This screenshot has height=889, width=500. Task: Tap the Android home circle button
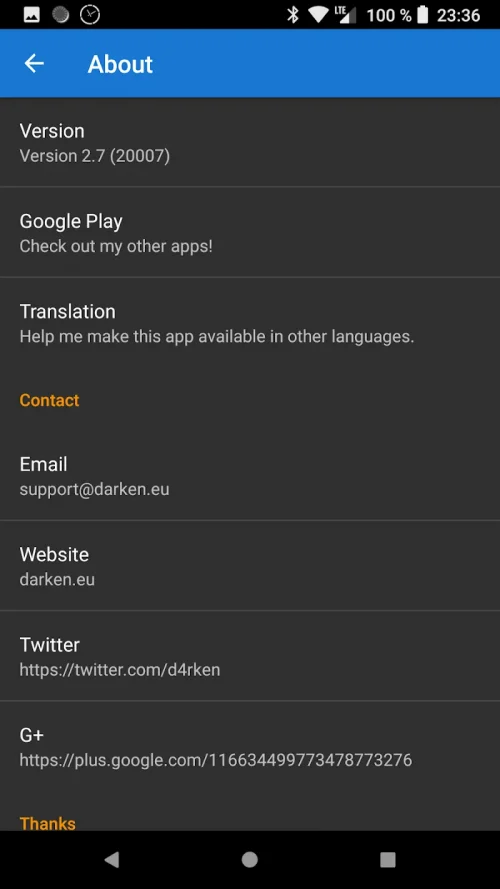[249, 860]
